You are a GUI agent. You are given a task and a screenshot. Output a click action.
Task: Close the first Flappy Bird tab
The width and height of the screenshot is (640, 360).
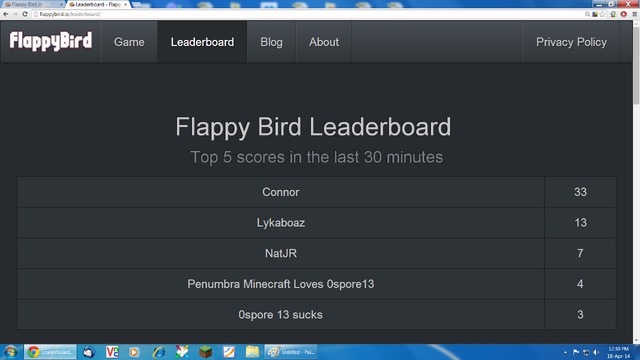pyautogui.click(x=61, y=4)
